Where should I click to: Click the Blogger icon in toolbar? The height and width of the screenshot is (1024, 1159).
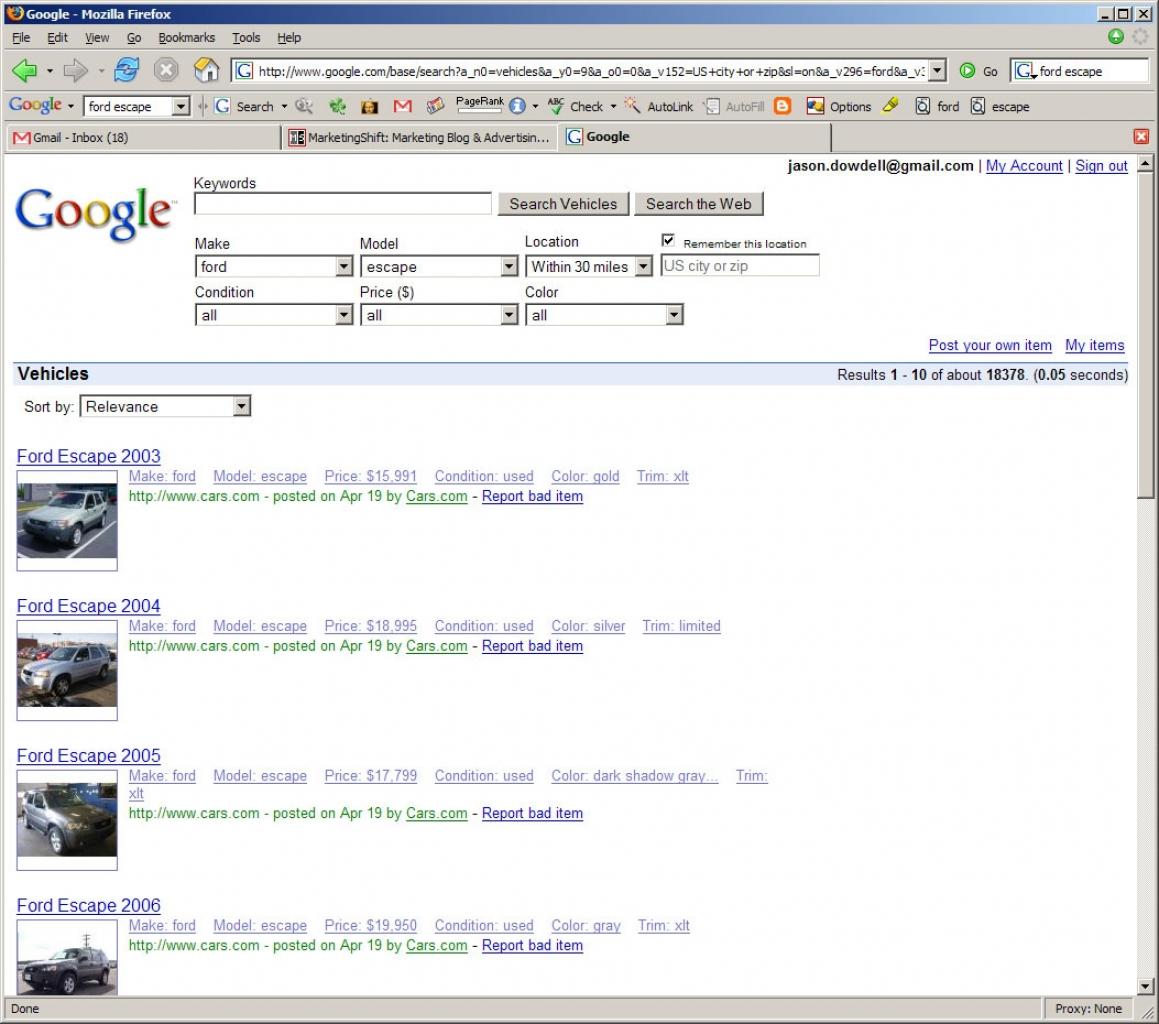click(782, 106)
